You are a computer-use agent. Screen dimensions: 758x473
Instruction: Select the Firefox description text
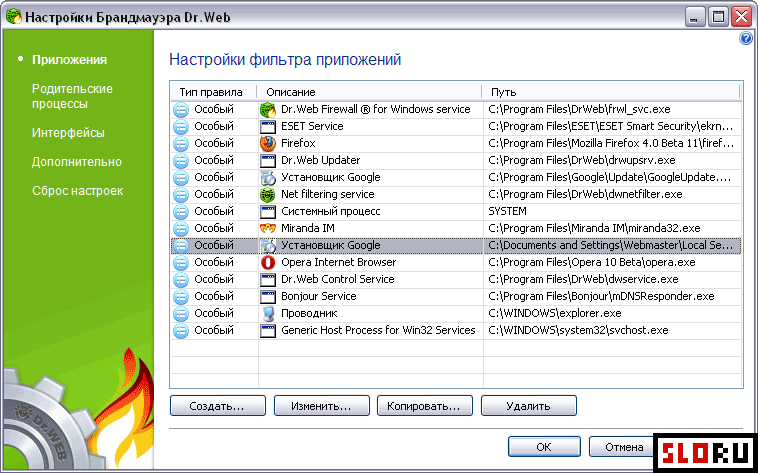tap(298, 144)
